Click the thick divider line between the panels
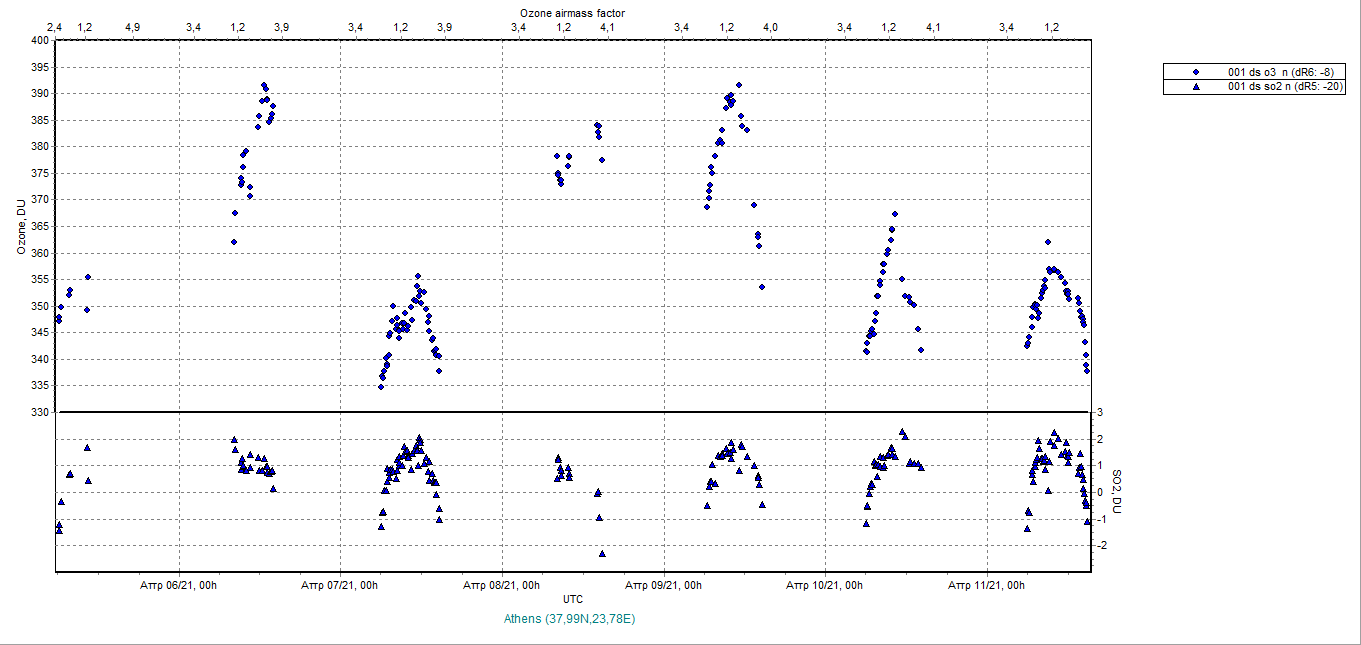This screenshot has height=645, width=1361. tap(573, 412)
